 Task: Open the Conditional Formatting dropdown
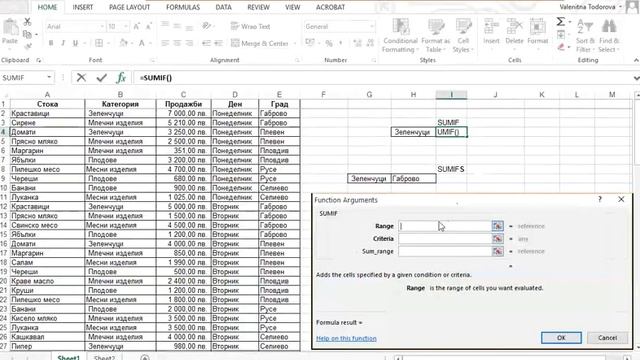coord(400,36)
